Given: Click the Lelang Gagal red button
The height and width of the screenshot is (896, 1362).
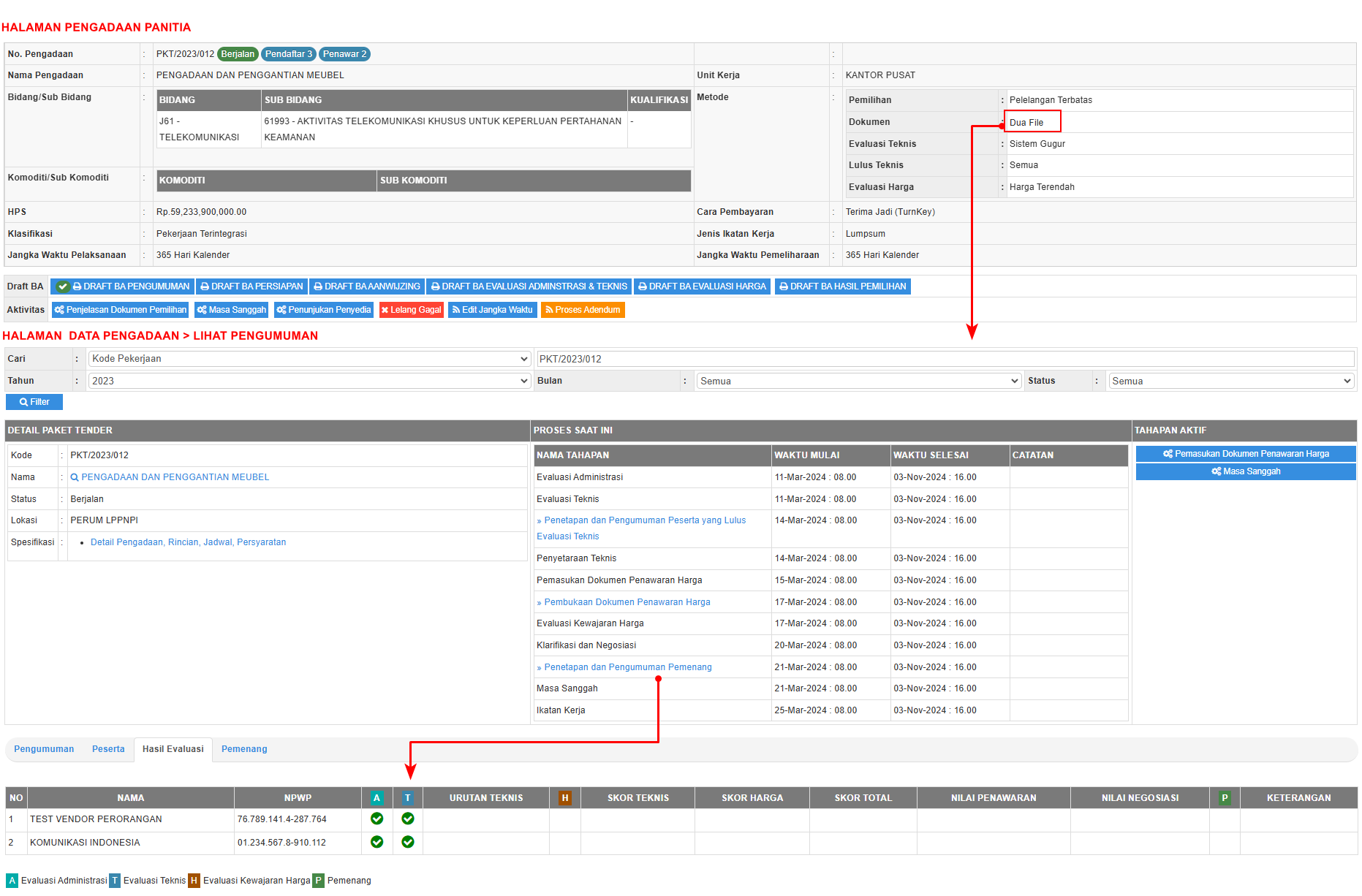Looking at the screenshot, I should (411, 310).
